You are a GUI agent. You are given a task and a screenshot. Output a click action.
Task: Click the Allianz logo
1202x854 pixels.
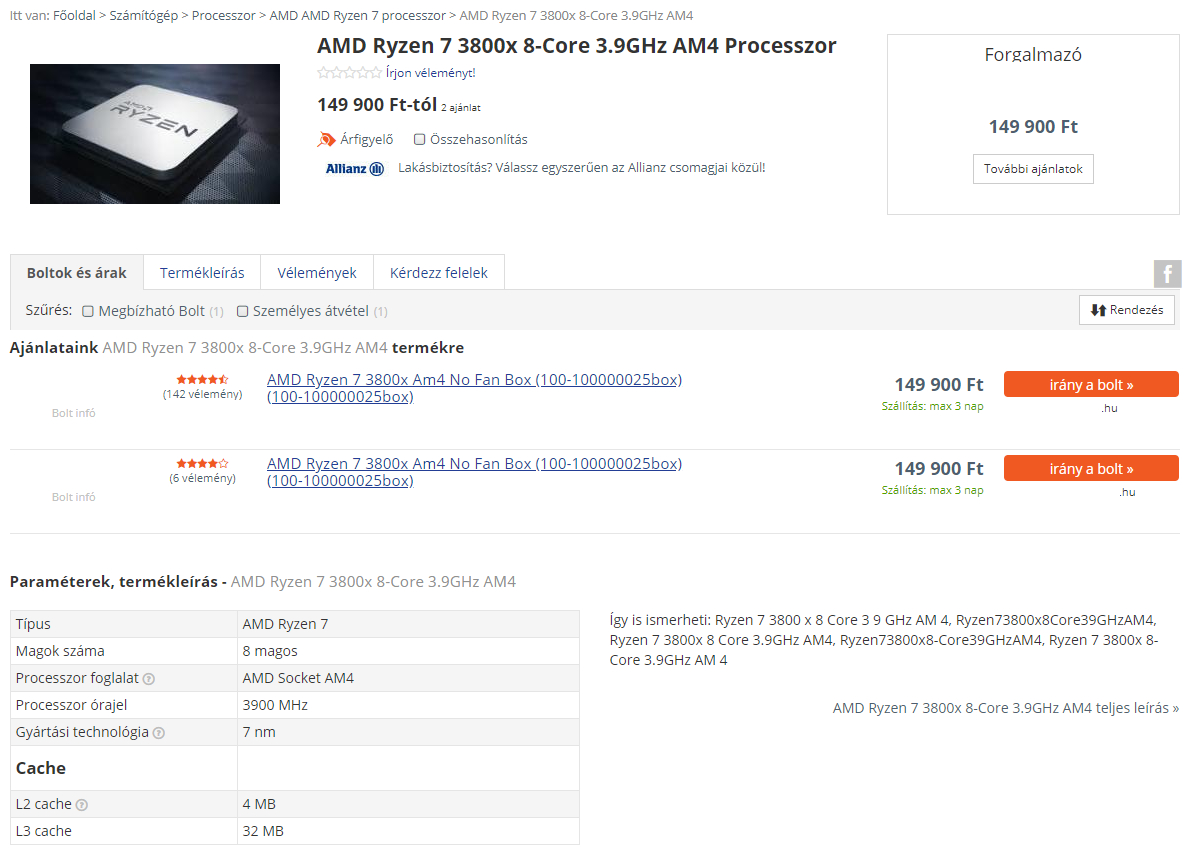coord(355,168)
